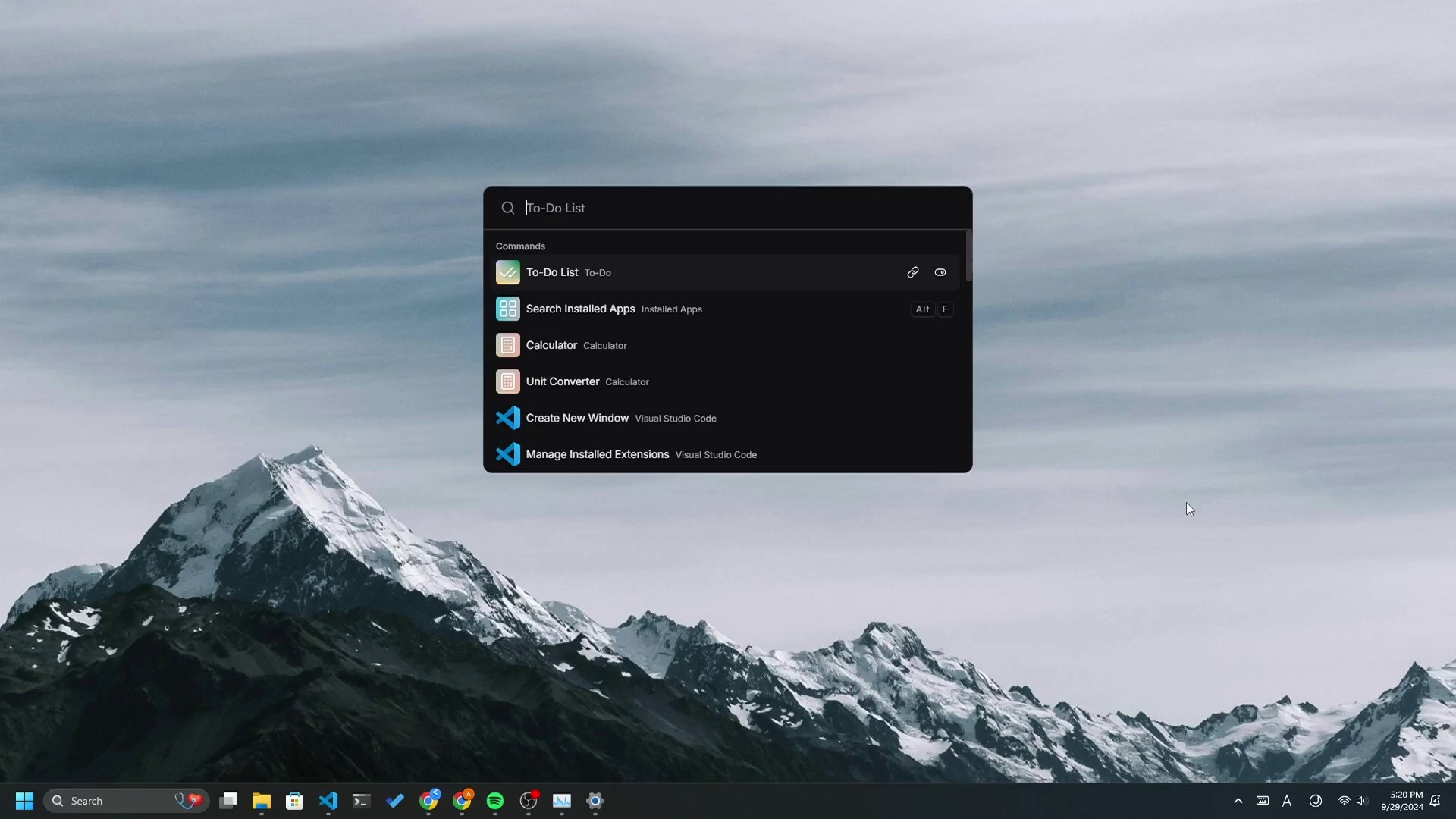Click the link icon on To-Do List row

point(913,272)
